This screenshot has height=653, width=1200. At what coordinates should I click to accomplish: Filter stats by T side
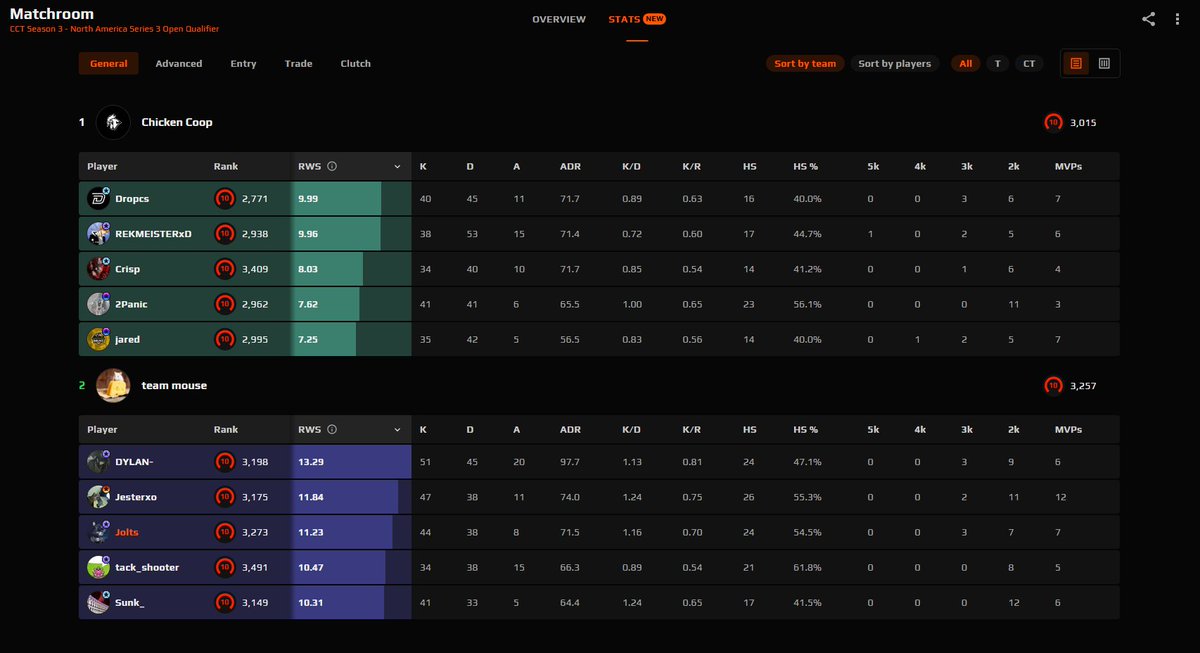click(996, 63)
